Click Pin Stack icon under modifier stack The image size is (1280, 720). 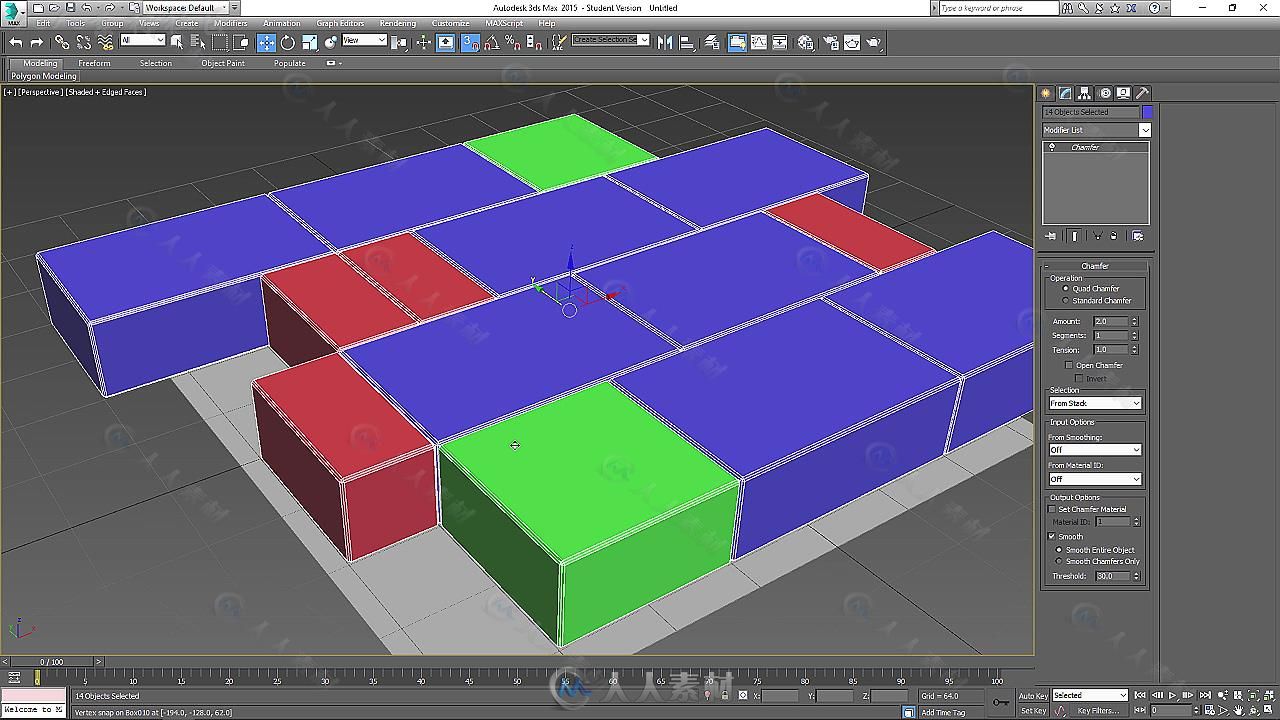click(x=1051, y=236)
